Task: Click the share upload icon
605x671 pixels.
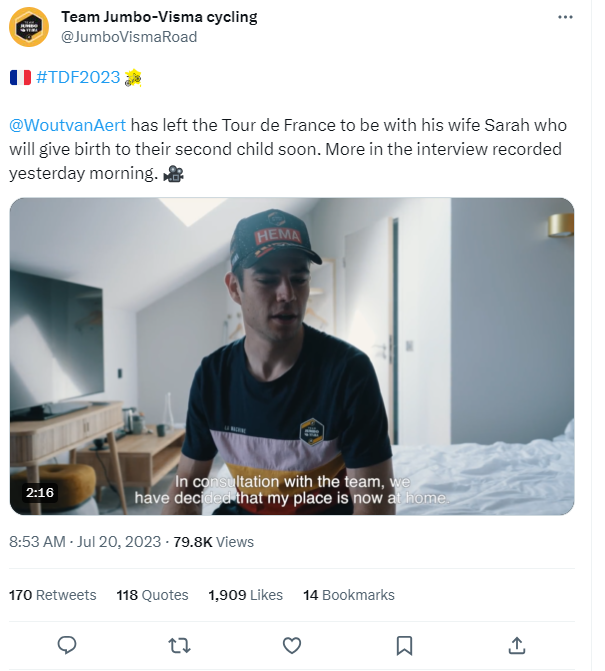Action: (x=516, y=644)
